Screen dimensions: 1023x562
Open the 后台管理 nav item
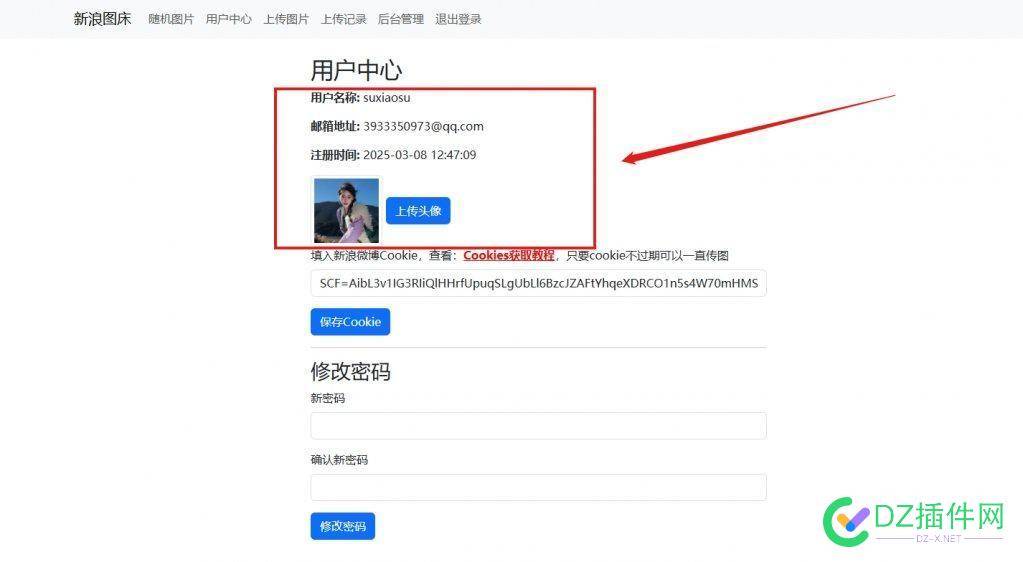click(401, 19)
